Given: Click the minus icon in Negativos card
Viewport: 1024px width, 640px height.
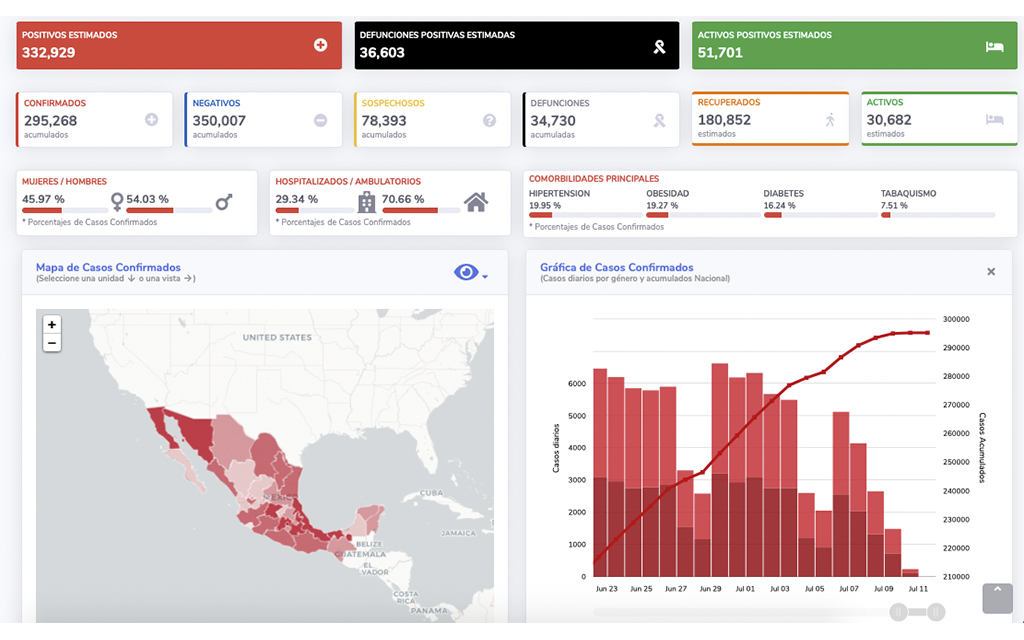Looking at the screenshot, I should pos(320,120).
